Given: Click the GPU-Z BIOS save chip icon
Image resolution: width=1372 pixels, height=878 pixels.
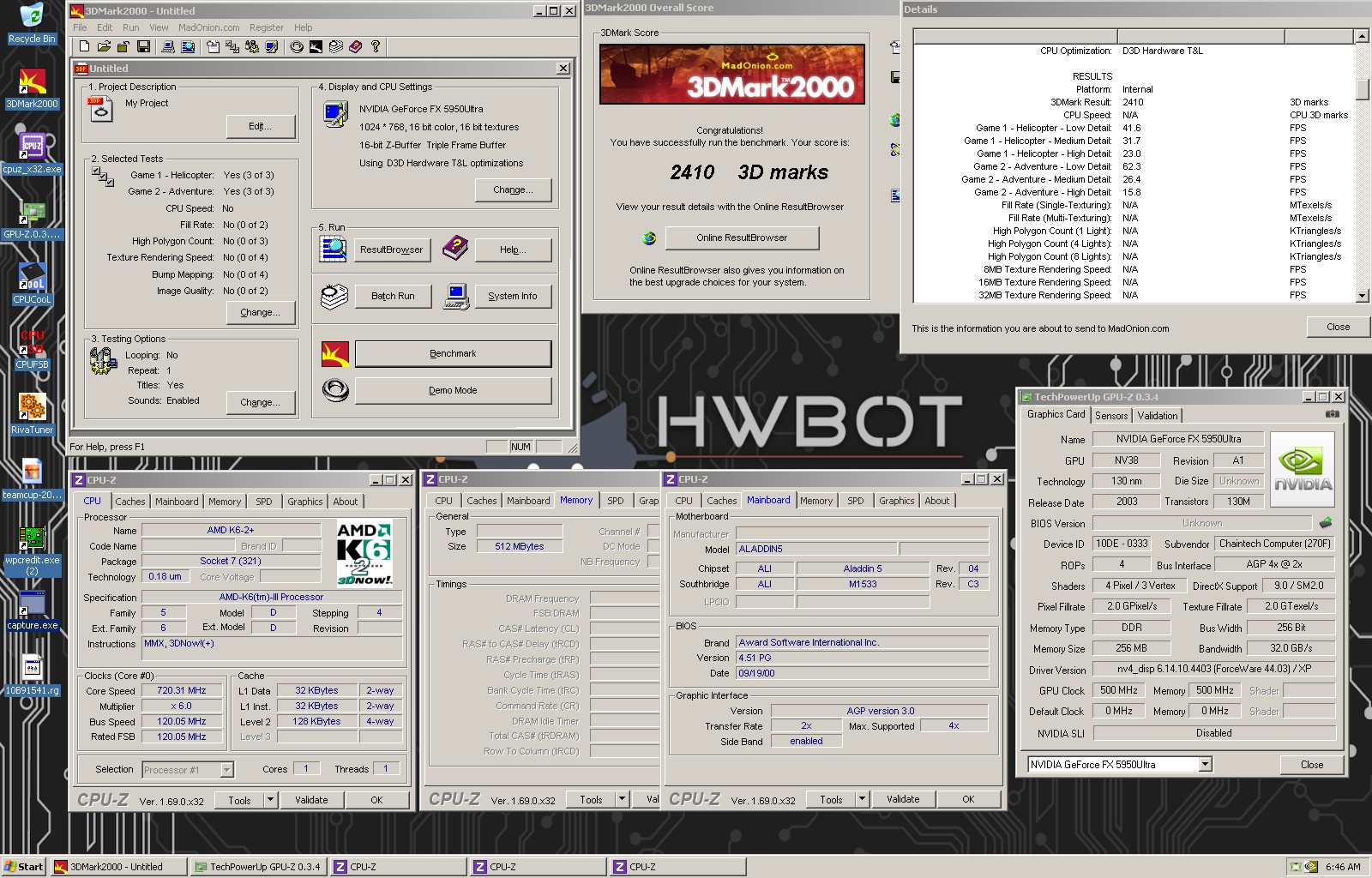Looking at the screenshot, I should click(1326, 522).
